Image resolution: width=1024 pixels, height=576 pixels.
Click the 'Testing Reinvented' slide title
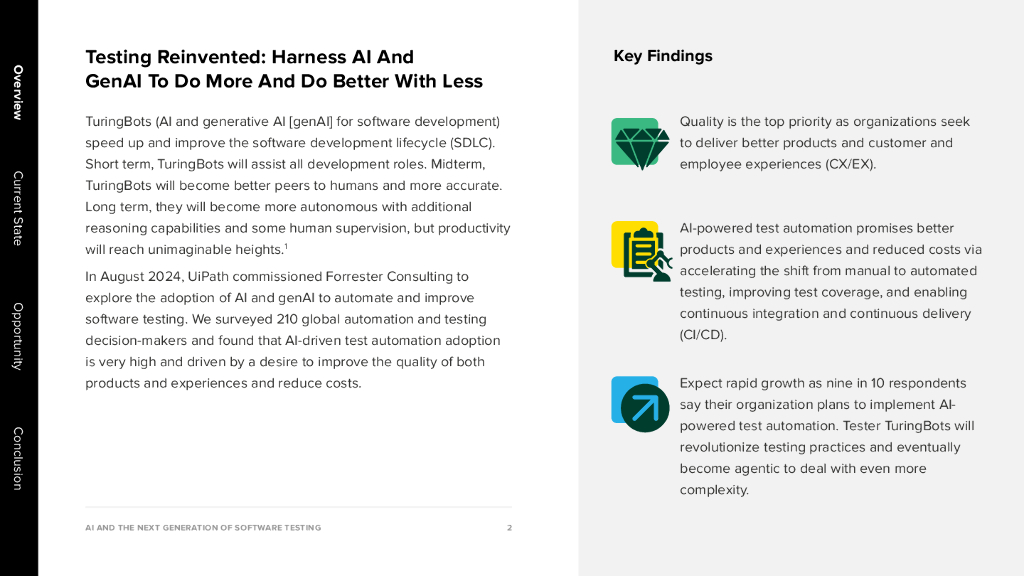[284, 69]
